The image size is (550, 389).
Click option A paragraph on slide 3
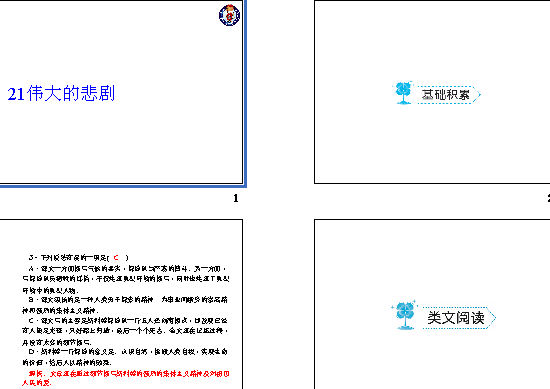pyautogui.click(x=126, y=279)
